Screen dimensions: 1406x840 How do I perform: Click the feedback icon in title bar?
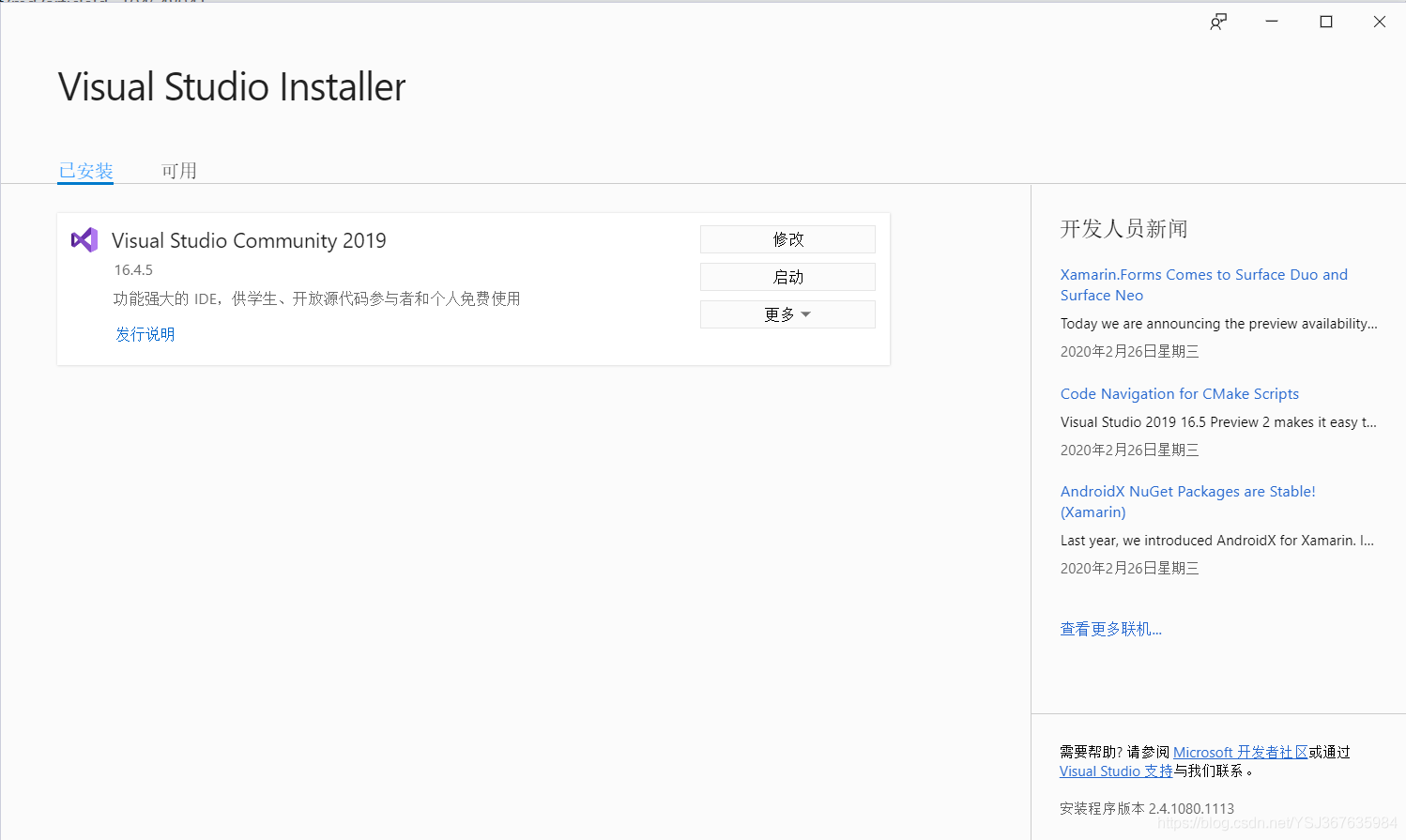(x=1218, y=22)
